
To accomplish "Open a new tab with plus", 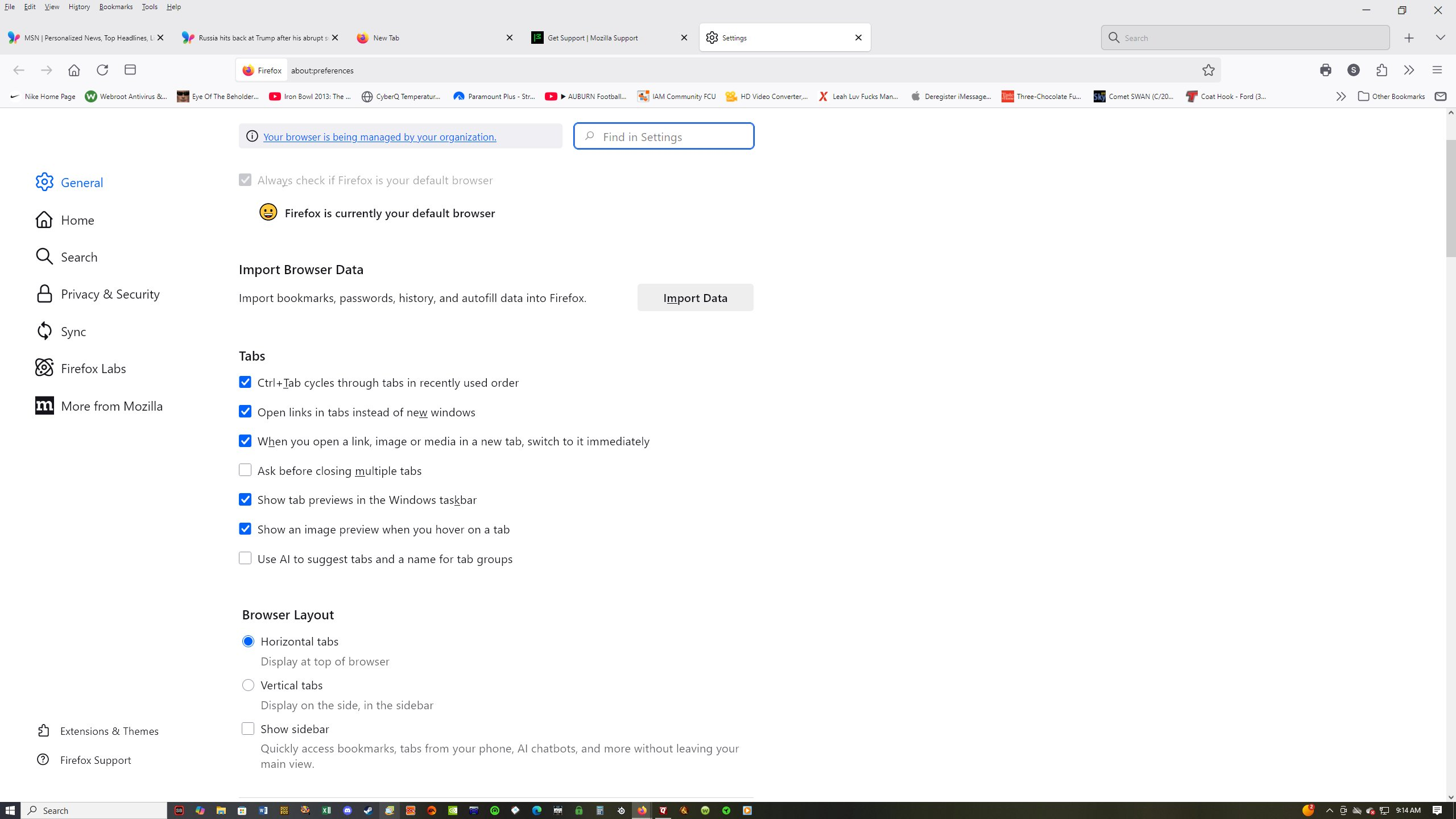I will click(x=1409, y=38).
